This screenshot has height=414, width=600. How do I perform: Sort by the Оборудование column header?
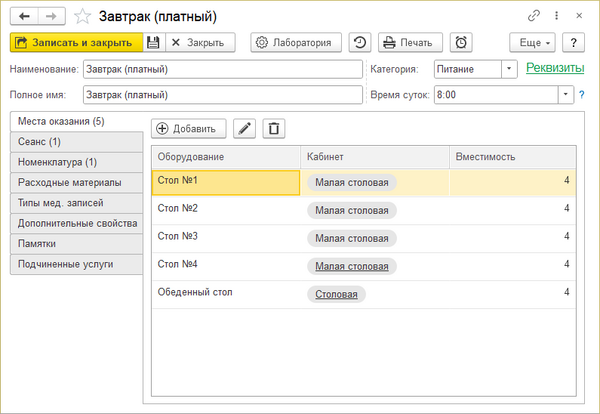[226, 157]
